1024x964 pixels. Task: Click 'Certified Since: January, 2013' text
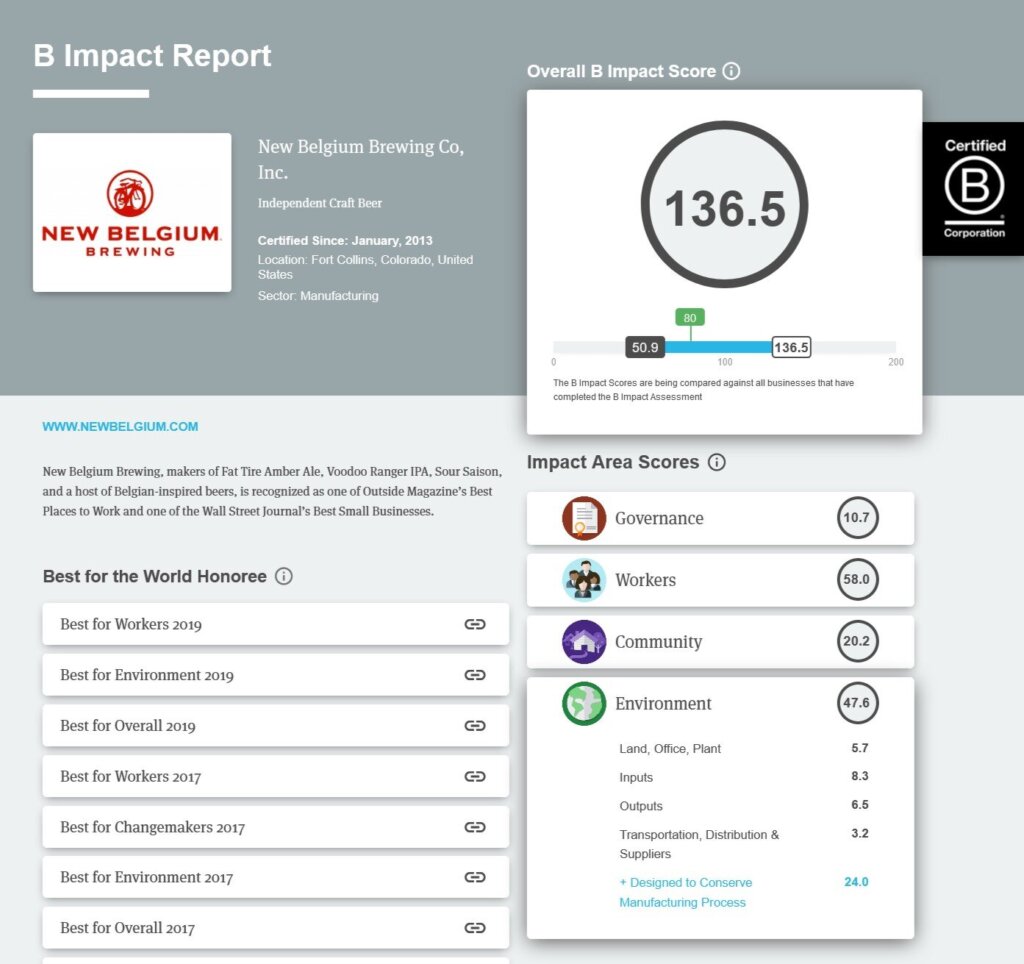pyautogui.click(x=345, y=240)
